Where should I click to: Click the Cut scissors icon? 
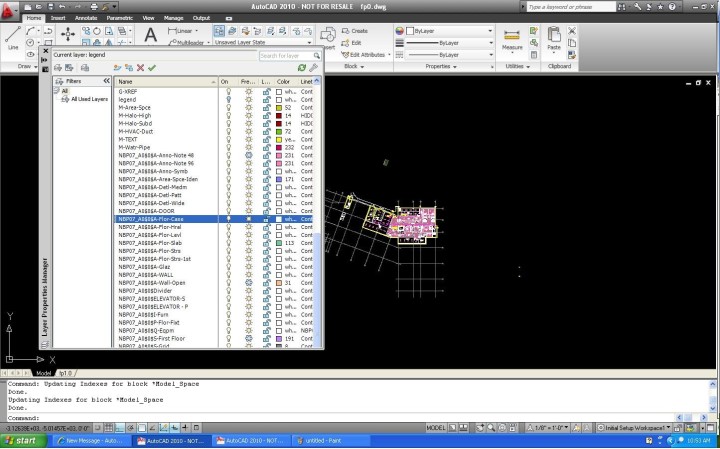[x=572, y=31]
